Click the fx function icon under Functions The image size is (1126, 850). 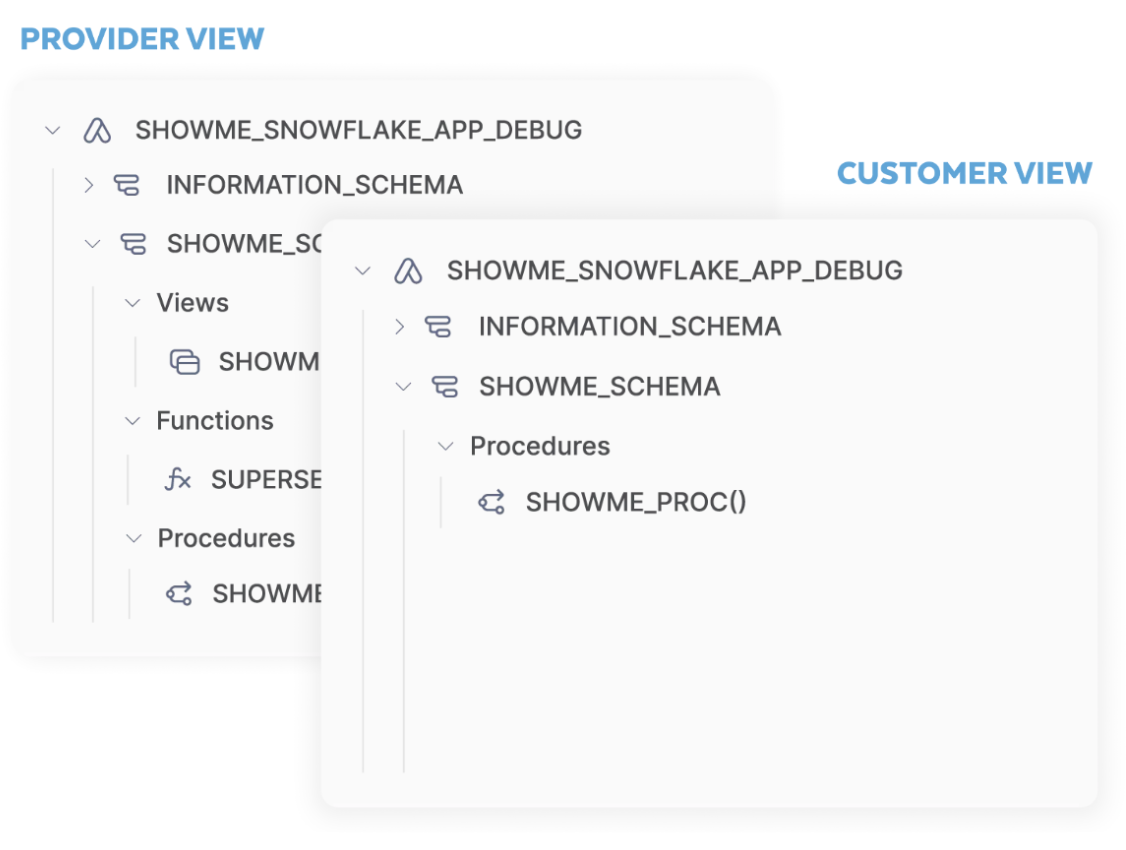tap(178, 479)
